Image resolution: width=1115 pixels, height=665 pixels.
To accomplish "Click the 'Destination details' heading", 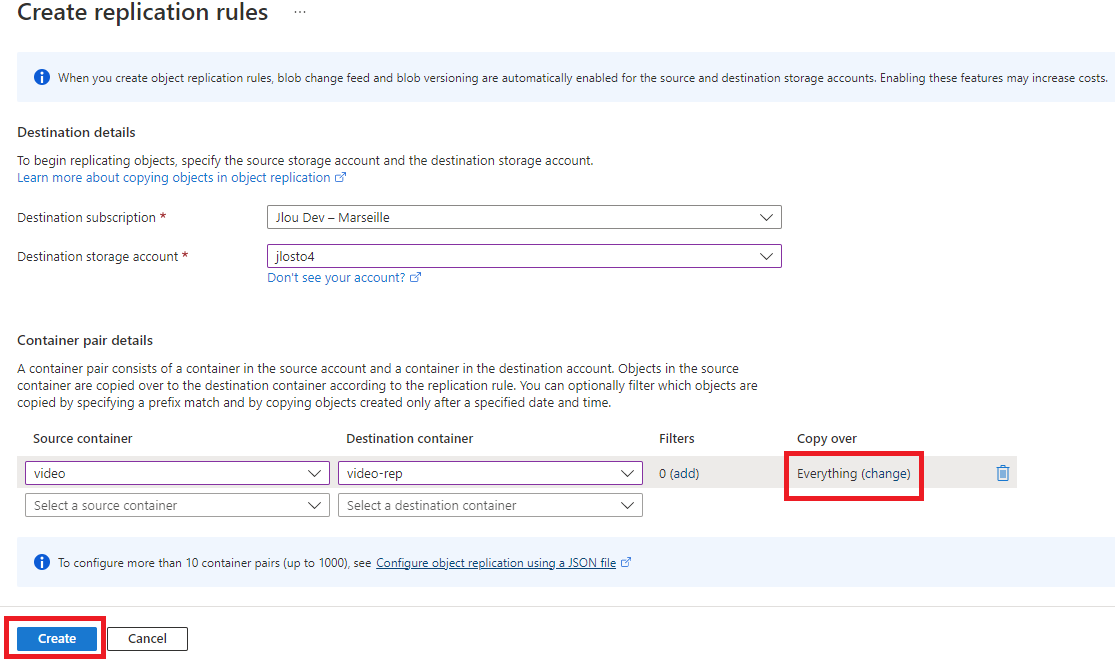I will pos(76,132).
